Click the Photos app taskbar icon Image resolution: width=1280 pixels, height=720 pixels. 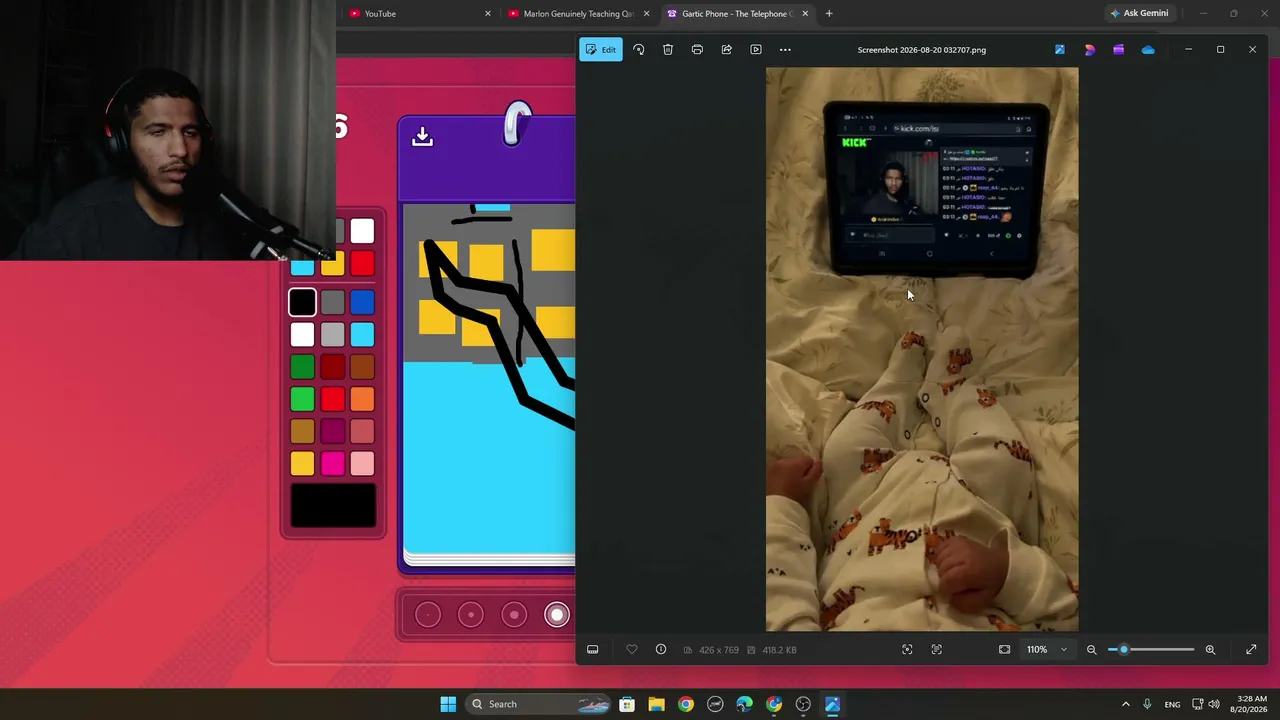pyautogui.click(x=832, y=704)
